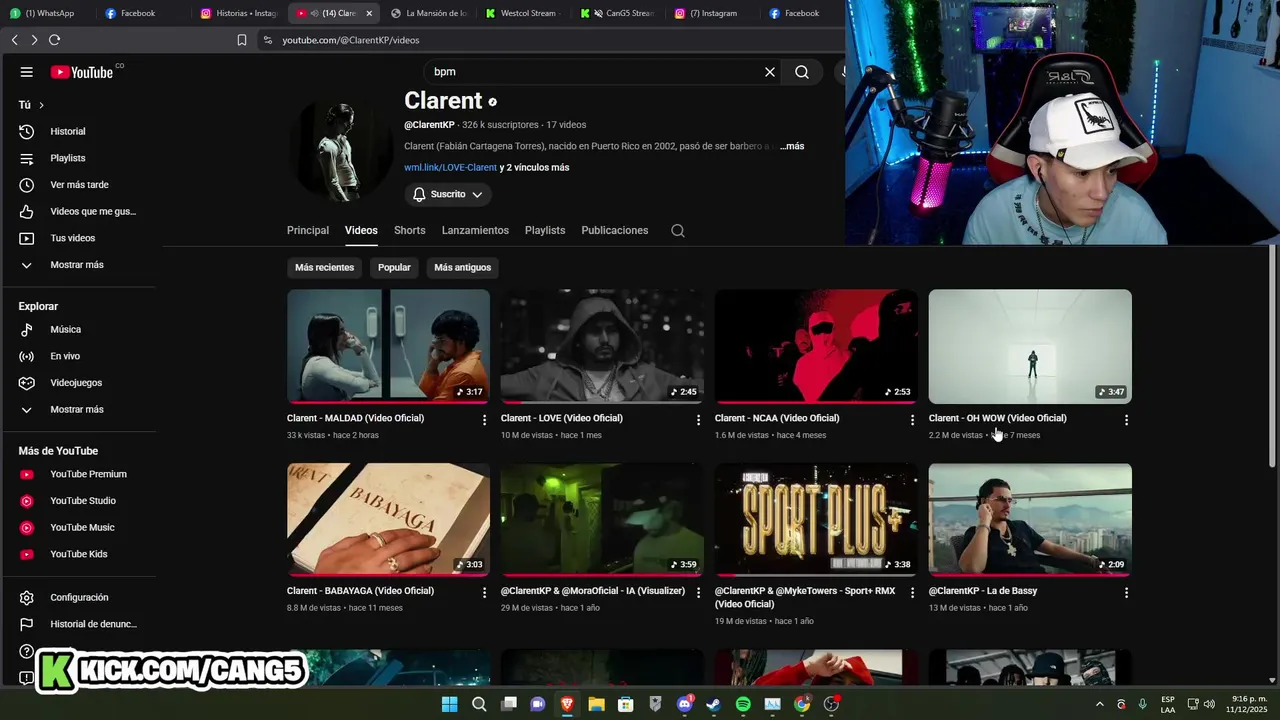Play the BABAYAGA video thumbnail

[388, 520]
